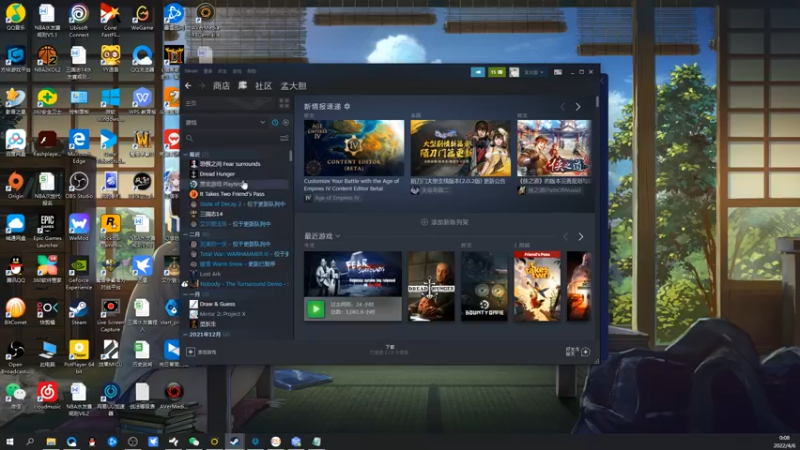
Task: Open the 商店 store tab
Action: (221, 86)
